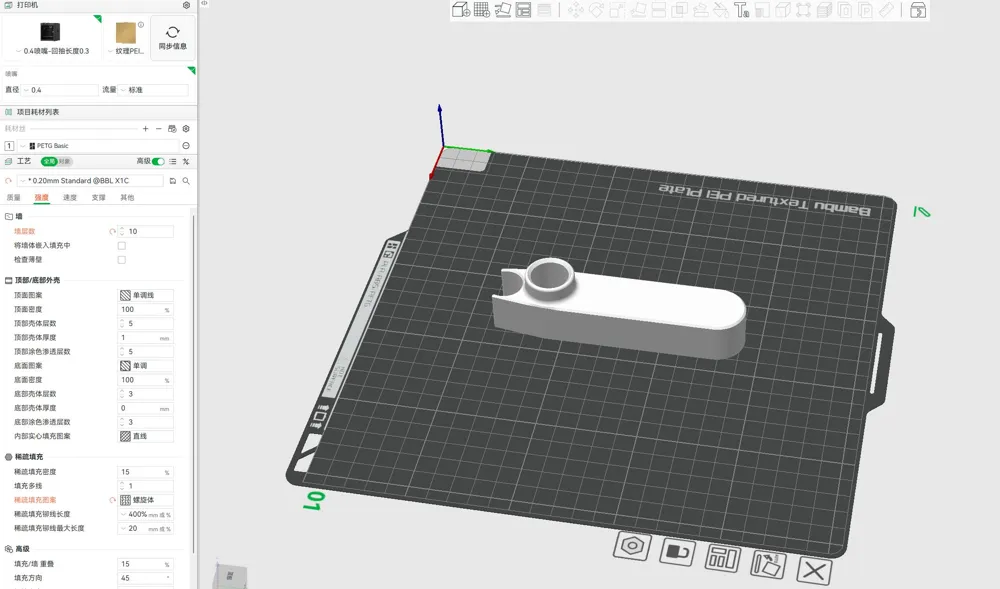Click the AMS filament sync icon
This screenshot has height=589, width=1000.
tap(172, 129)
